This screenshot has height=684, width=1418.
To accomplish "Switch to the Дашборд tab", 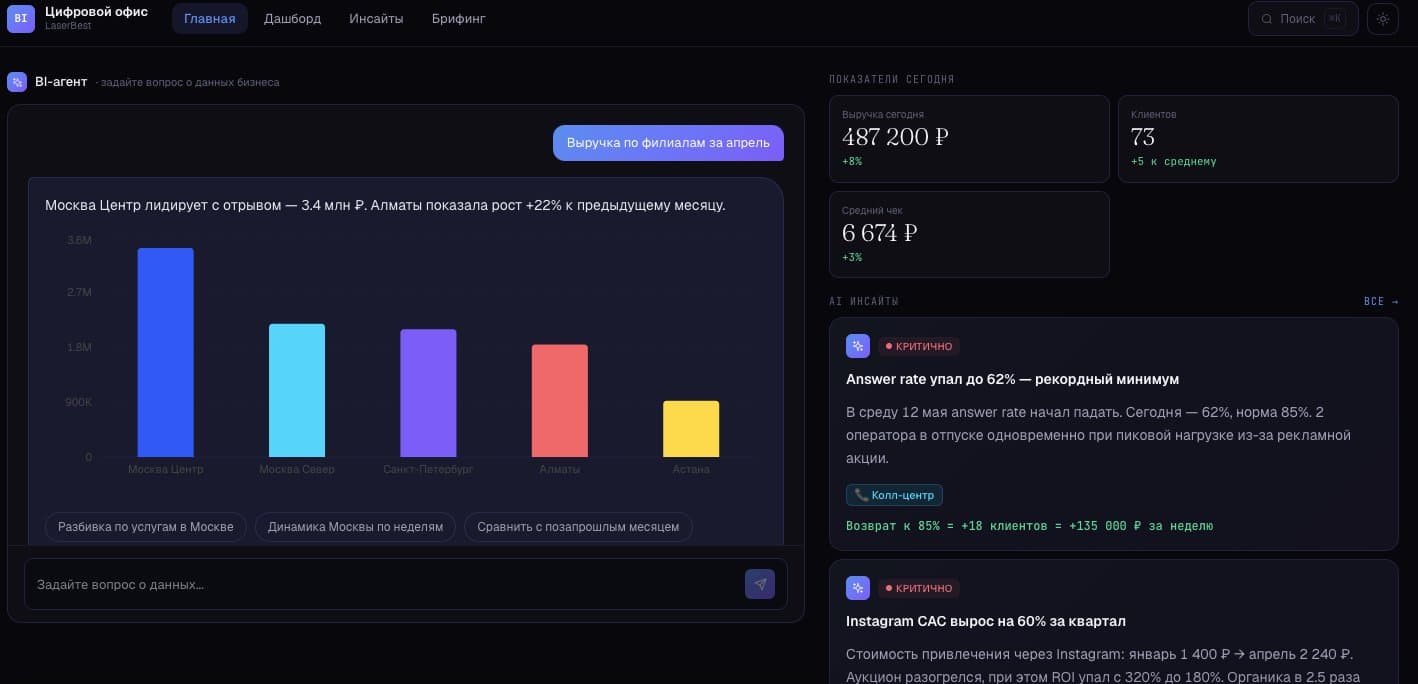I will (293, 19).
